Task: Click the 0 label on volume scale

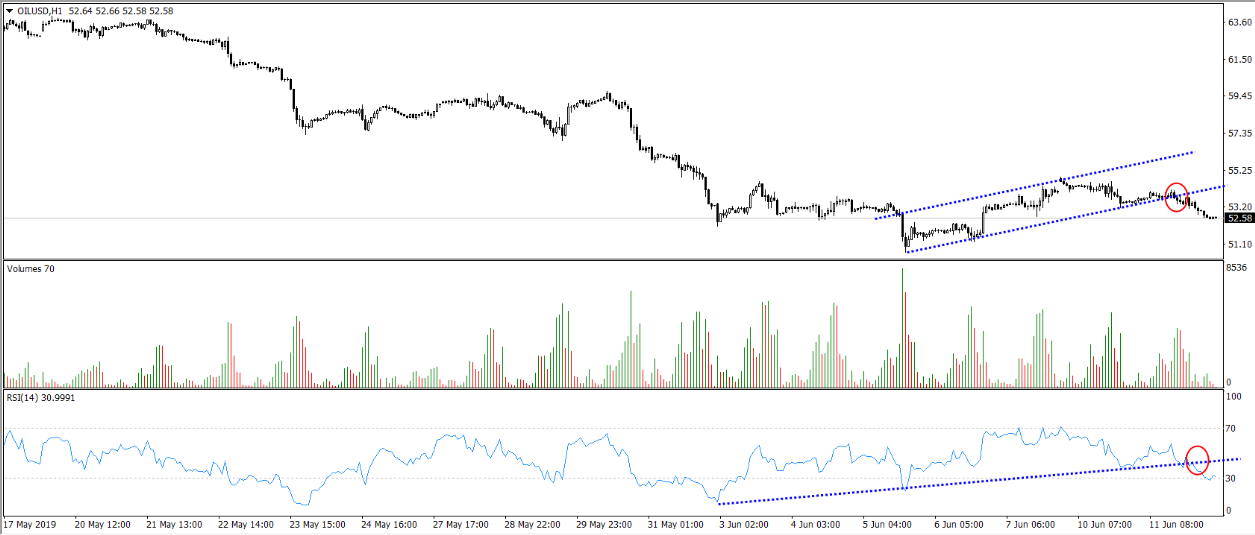Action: 1230,382
